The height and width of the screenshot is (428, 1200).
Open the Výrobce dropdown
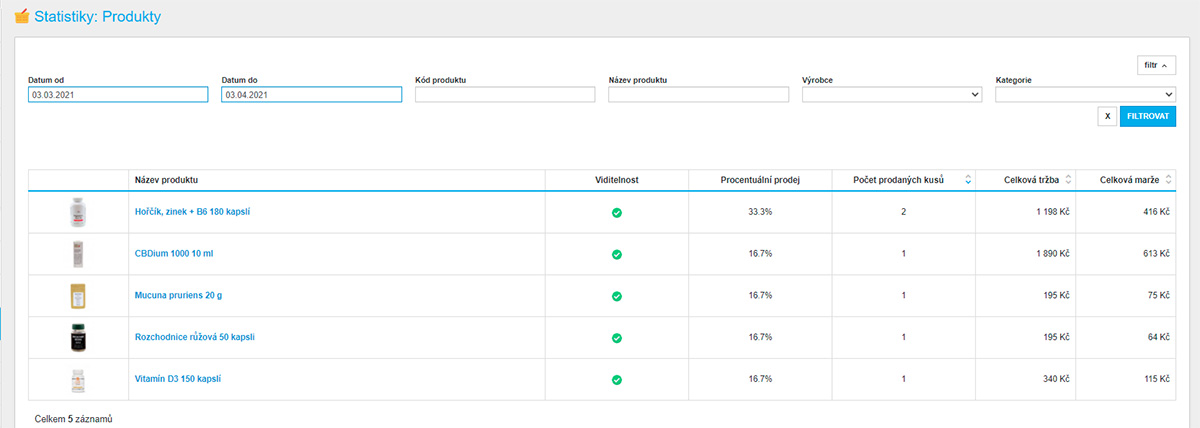tap(892, 95)
